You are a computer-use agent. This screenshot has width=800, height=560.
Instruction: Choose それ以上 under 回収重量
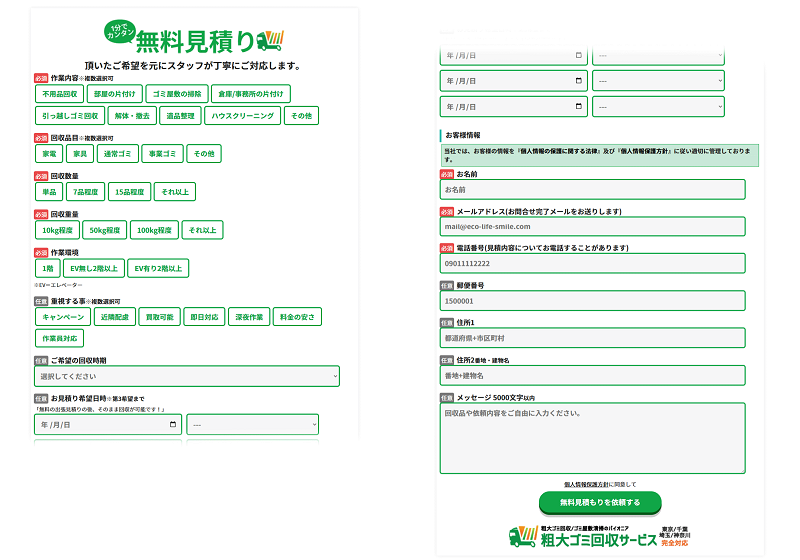(x=202, y=230)
